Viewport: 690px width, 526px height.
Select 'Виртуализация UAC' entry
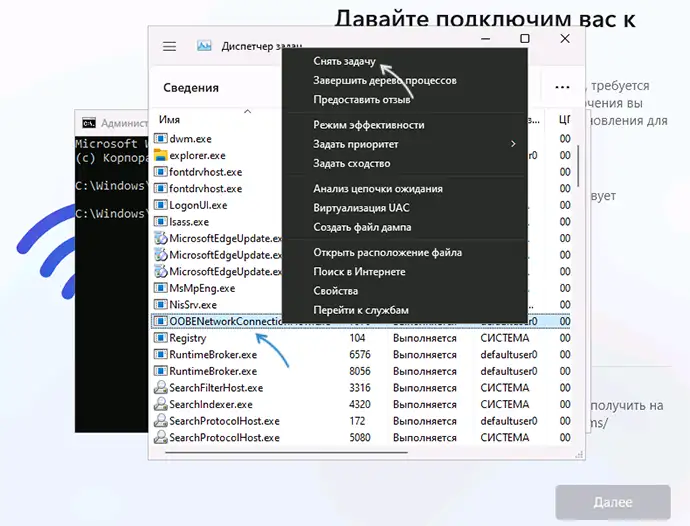[x=361, y=208]
